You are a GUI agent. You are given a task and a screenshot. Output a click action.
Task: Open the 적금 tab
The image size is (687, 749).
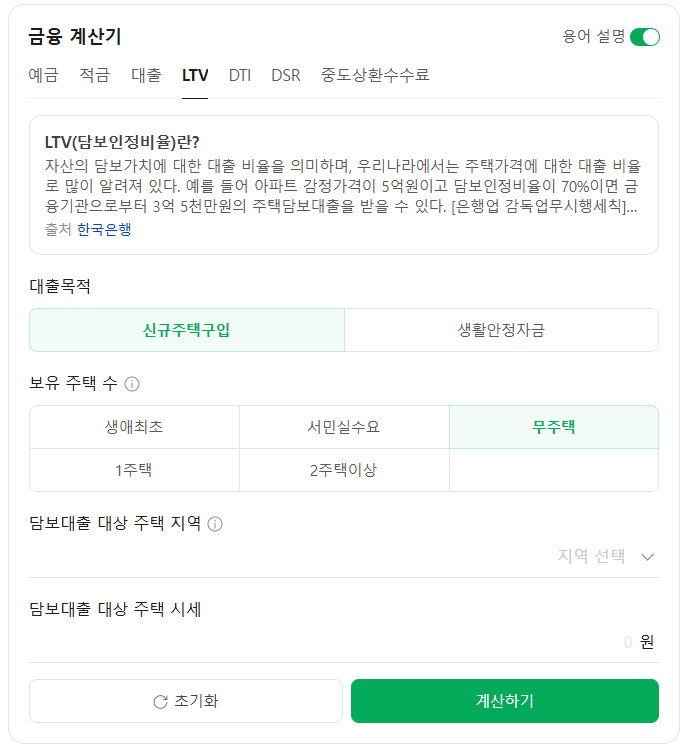coord(95,75)
